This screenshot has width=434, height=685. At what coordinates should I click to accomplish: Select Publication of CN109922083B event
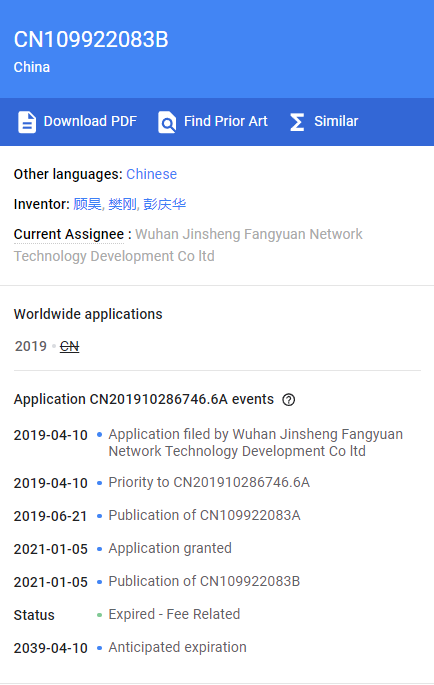[204, 581]
